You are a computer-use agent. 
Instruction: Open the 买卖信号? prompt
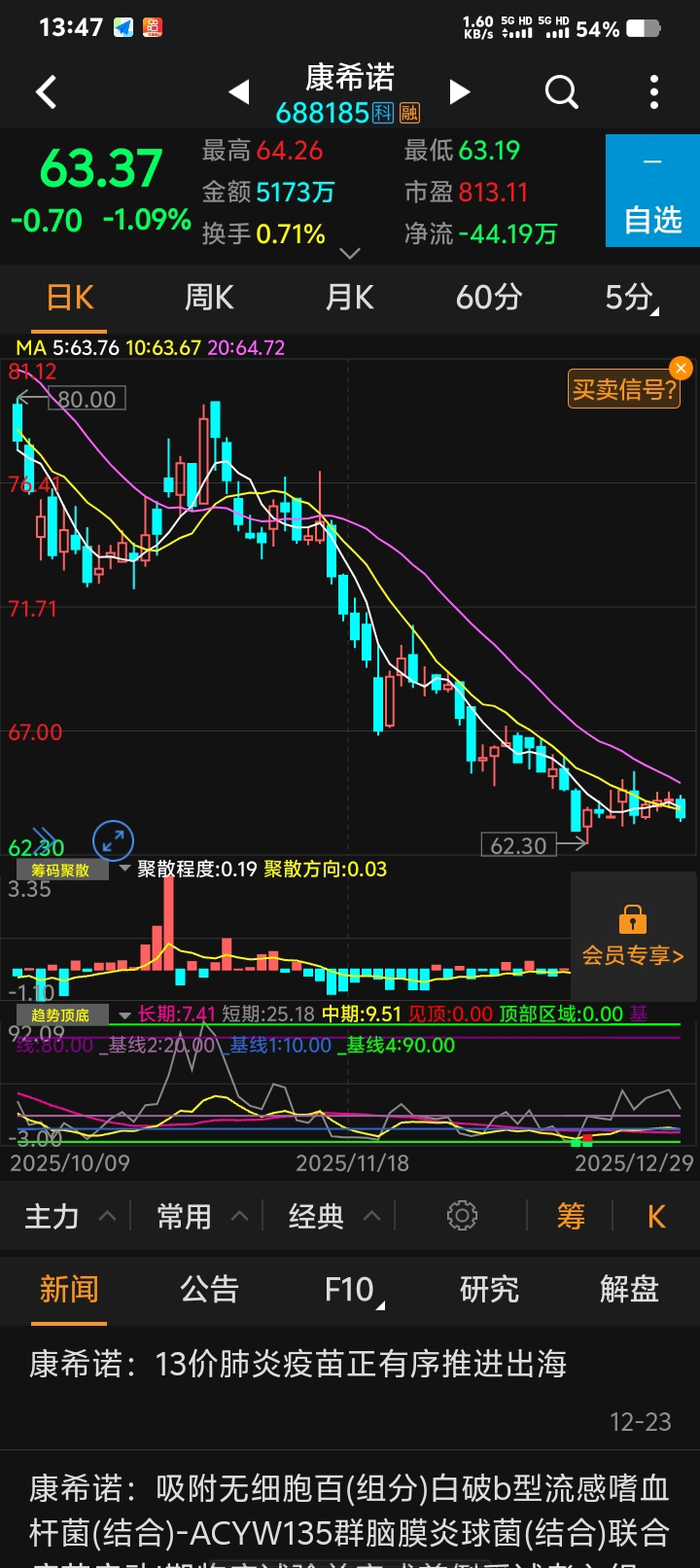click(623, 389)
